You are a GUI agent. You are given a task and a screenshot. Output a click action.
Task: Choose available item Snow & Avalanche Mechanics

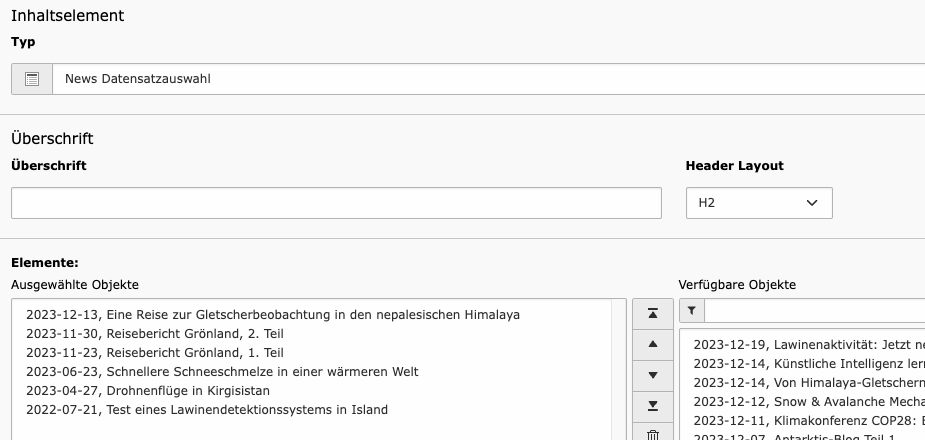tap(809, 402)
